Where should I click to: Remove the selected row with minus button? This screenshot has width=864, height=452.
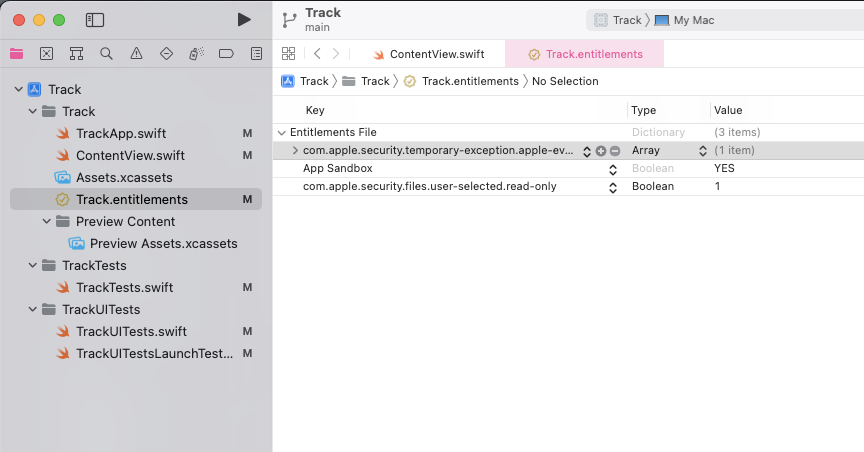pyautogui.click(x=615, y=151)
